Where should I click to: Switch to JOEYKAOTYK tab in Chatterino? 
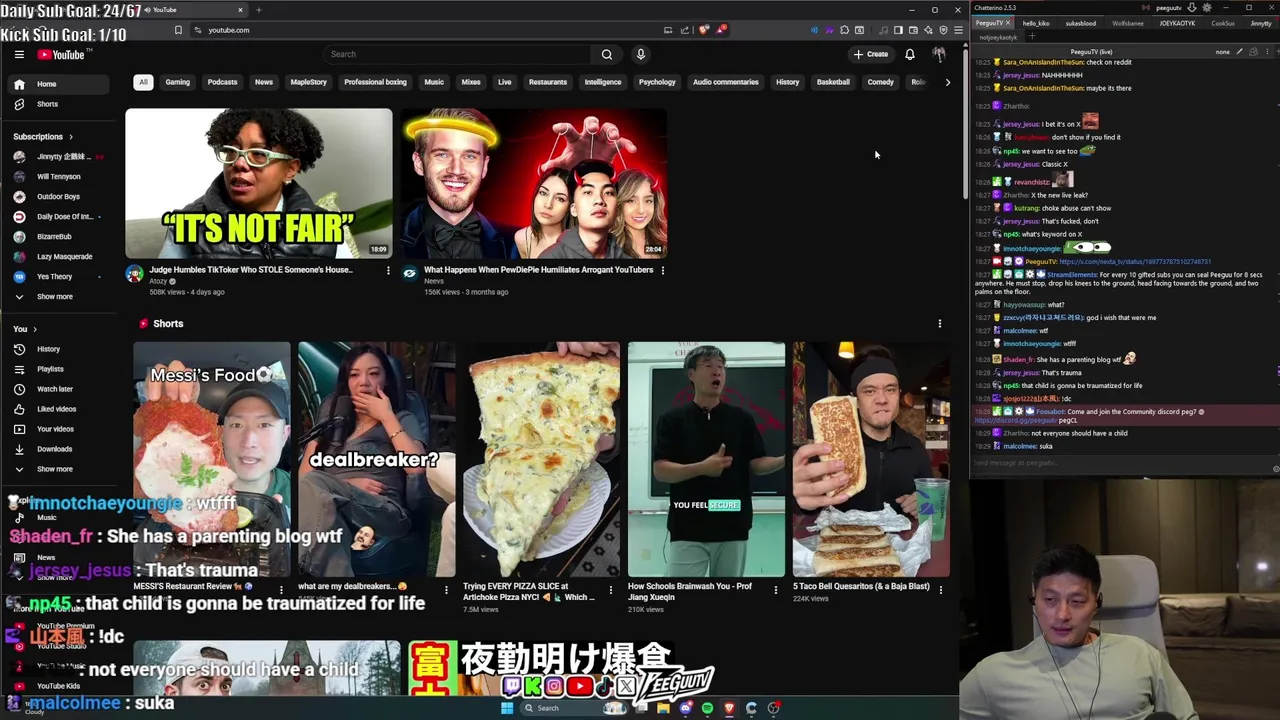tap(1177, 23)
